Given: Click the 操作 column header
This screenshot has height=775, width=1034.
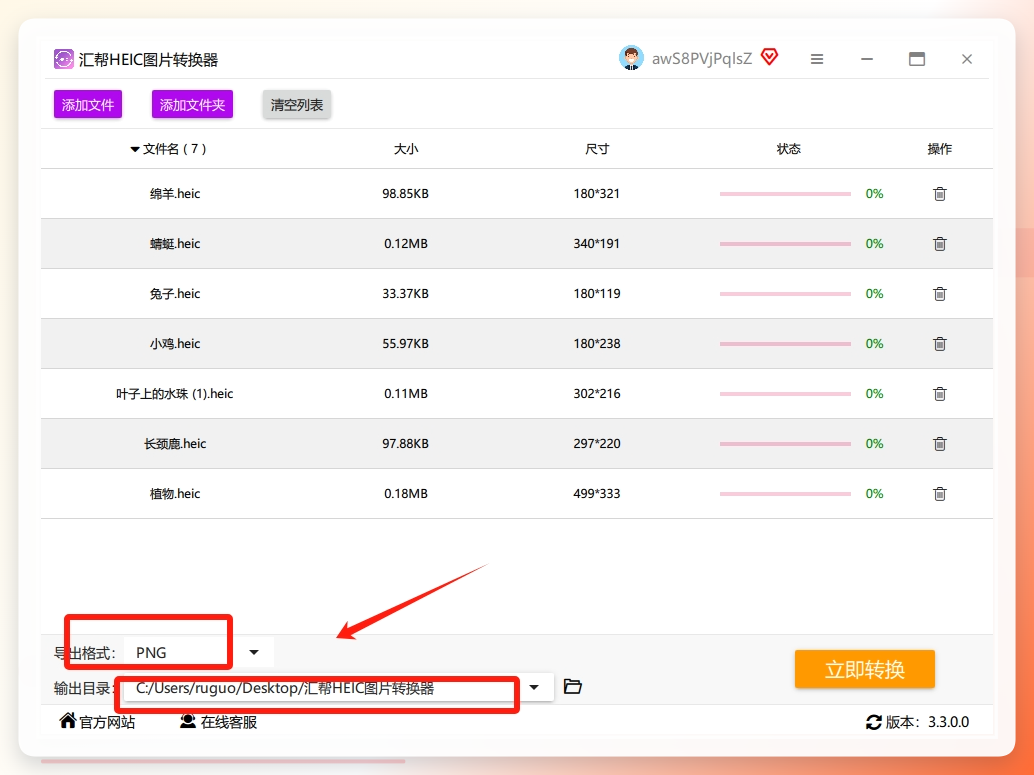Looking at the screenshot, I should point(940,149).
